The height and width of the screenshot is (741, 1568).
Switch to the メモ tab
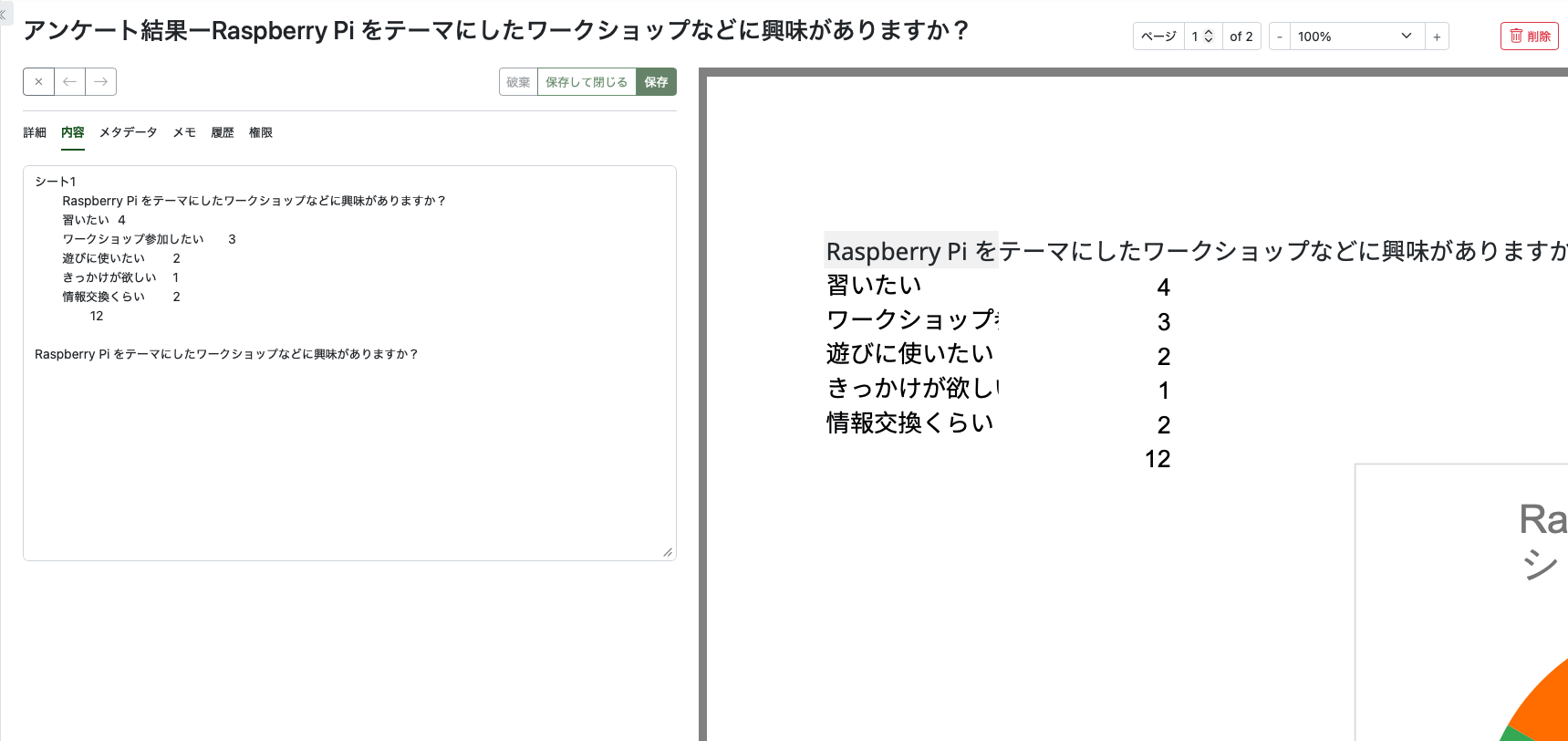184,132
